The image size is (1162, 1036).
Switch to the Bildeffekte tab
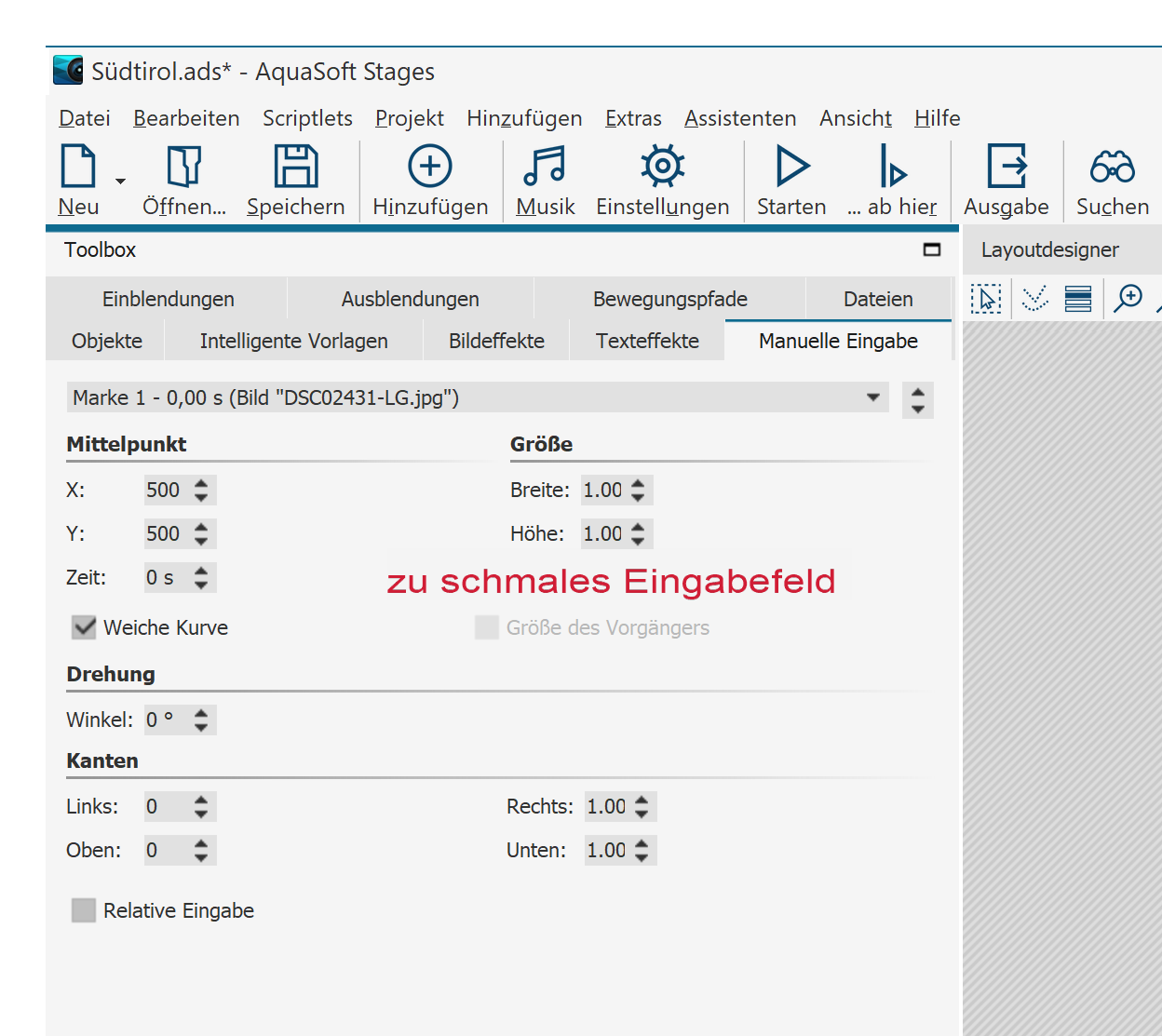[496, 341]
